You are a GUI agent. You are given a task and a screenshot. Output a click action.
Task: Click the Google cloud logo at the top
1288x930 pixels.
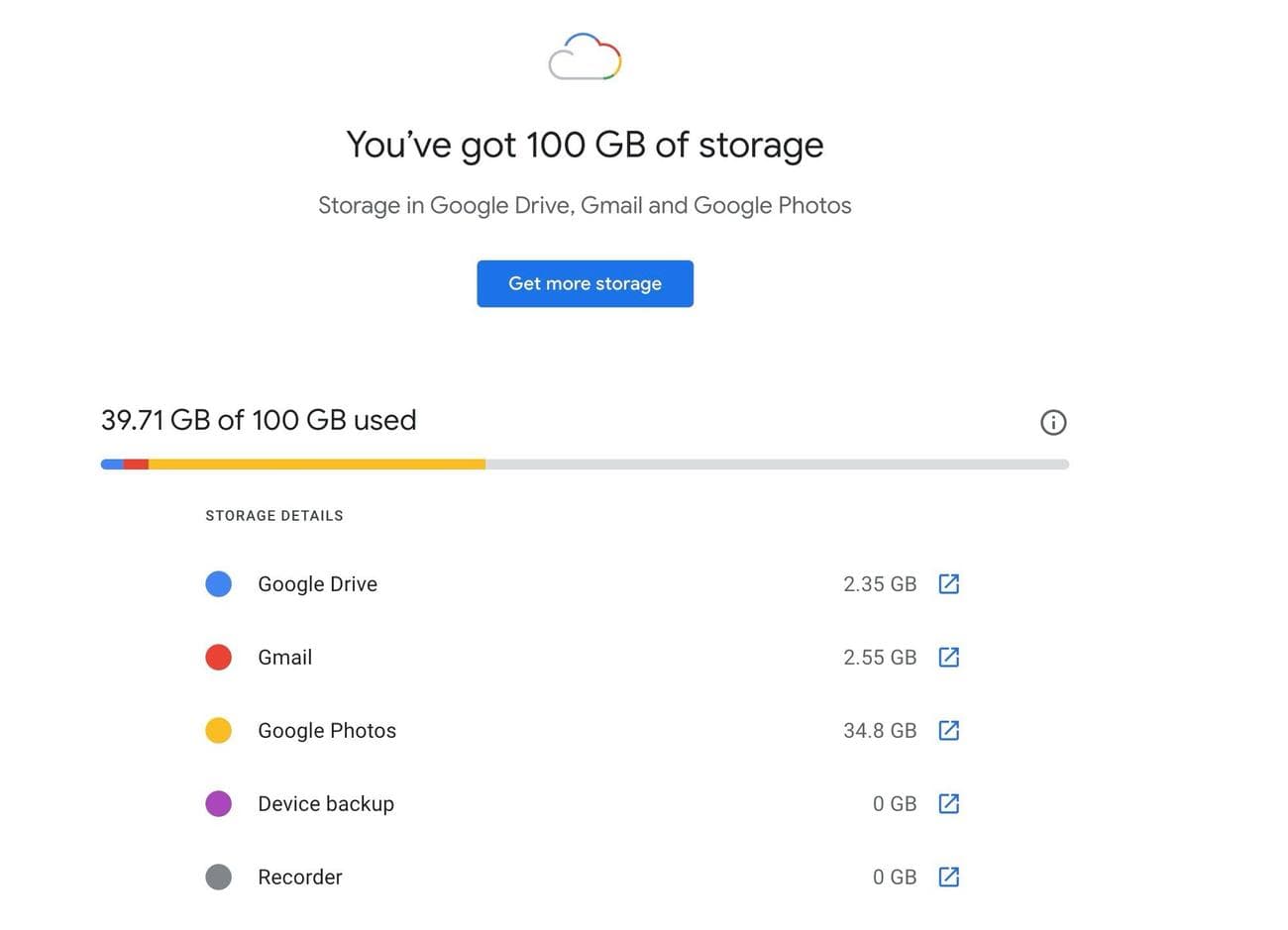(x=584, y=56)
